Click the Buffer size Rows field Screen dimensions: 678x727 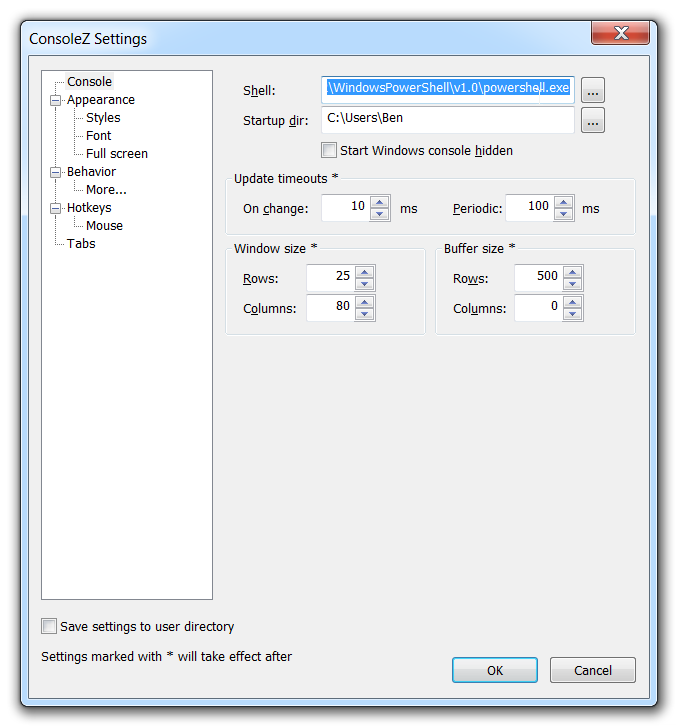(x=539, y=278)
